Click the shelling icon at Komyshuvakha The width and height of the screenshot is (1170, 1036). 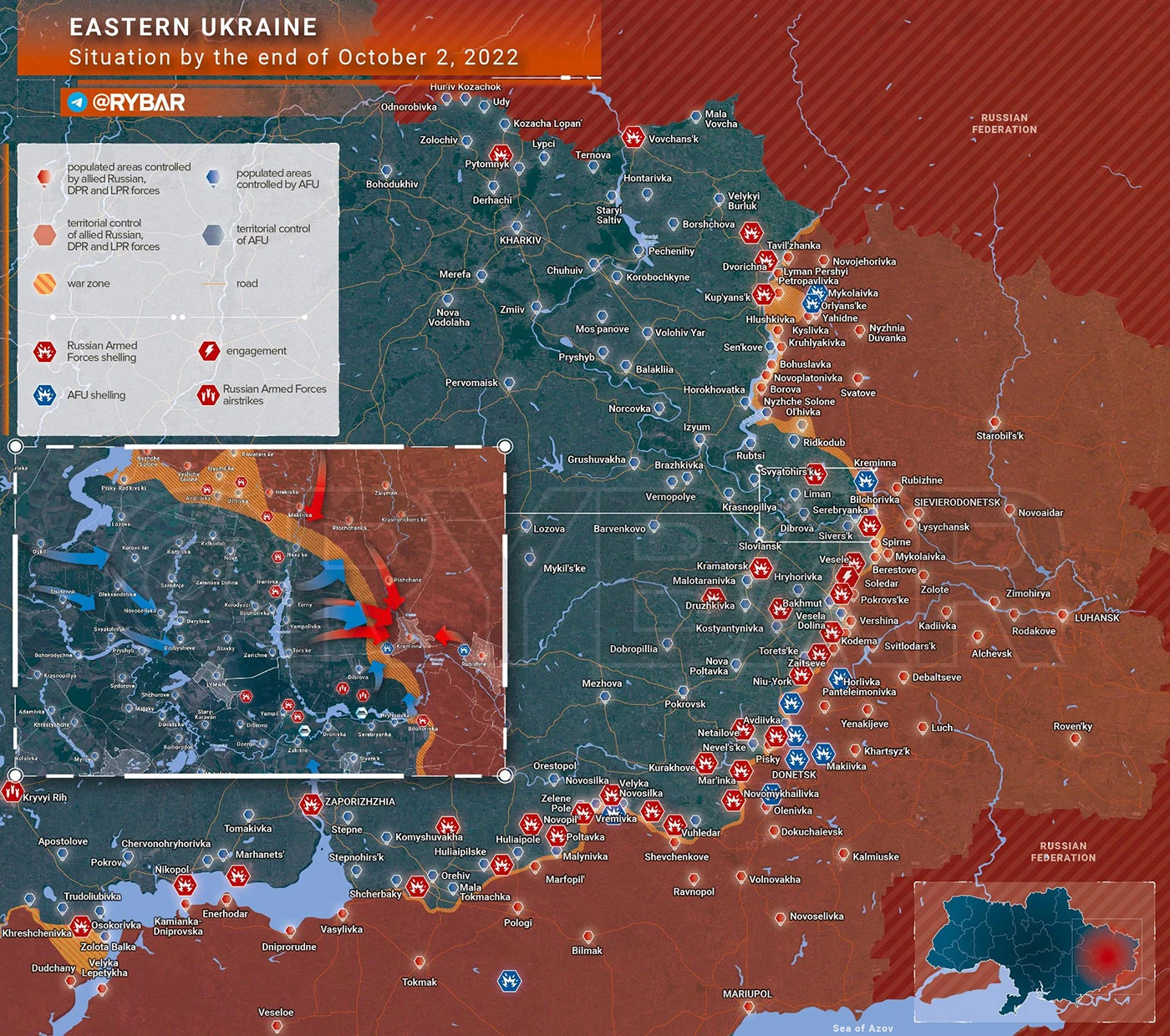[448, 827]
